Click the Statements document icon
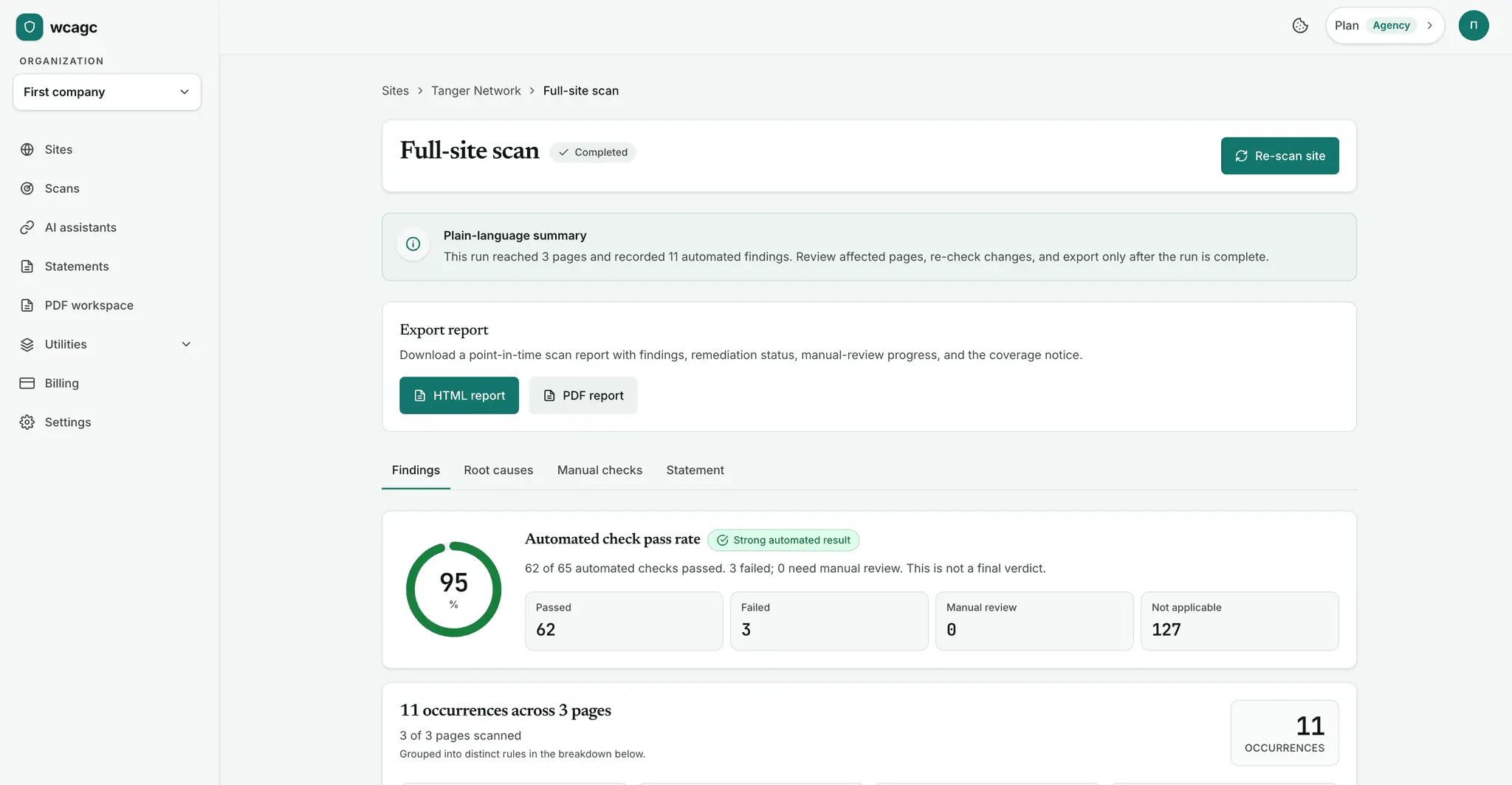The image size is (1512, 785). [27, 267]
